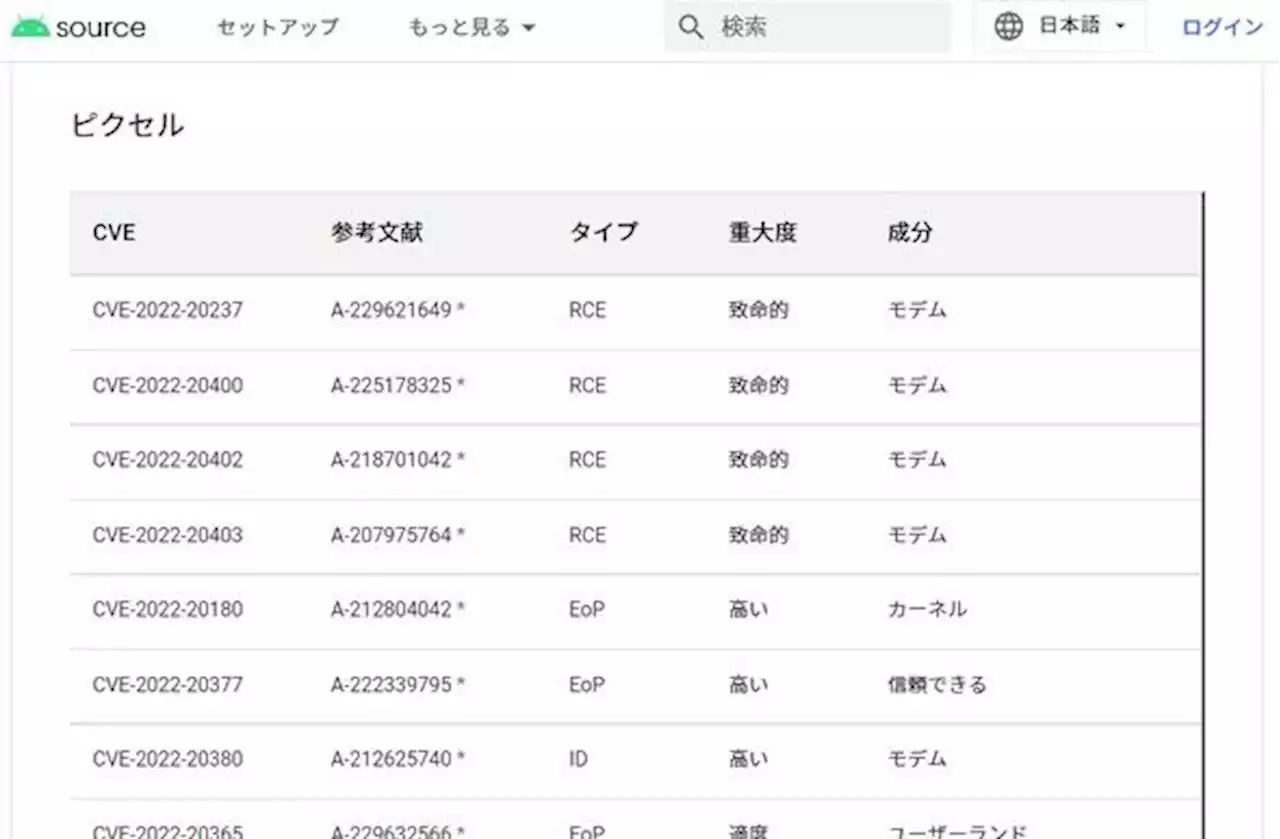Click the 検索 search field

tap(807, 27)
